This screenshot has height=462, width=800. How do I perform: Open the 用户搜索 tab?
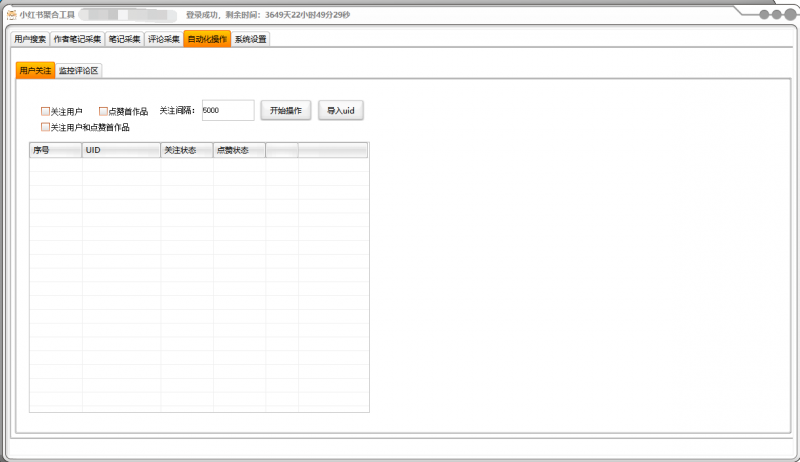point(30,39)
